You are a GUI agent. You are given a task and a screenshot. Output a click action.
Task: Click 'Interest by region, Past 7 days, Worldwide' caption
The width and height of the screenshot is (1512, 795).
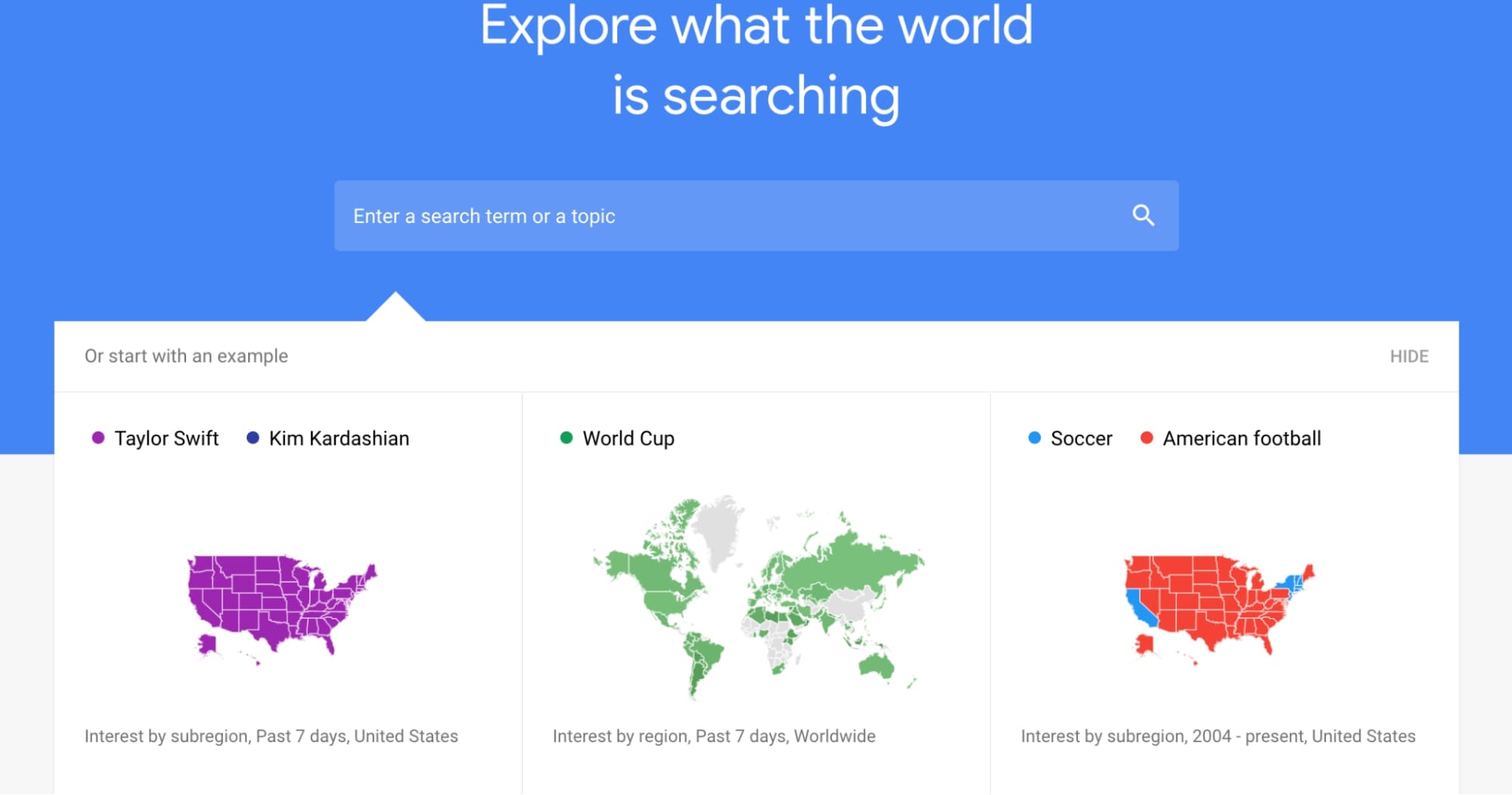point(714,736)
